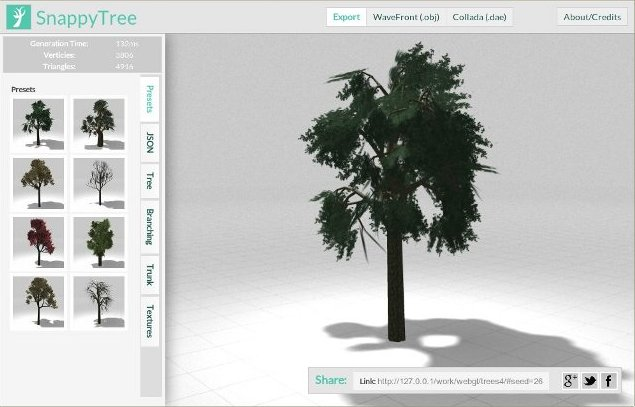This screenshot has width=635, height=407.
Task: Select the bright green bushy tree preset
Action: (98, 242)
